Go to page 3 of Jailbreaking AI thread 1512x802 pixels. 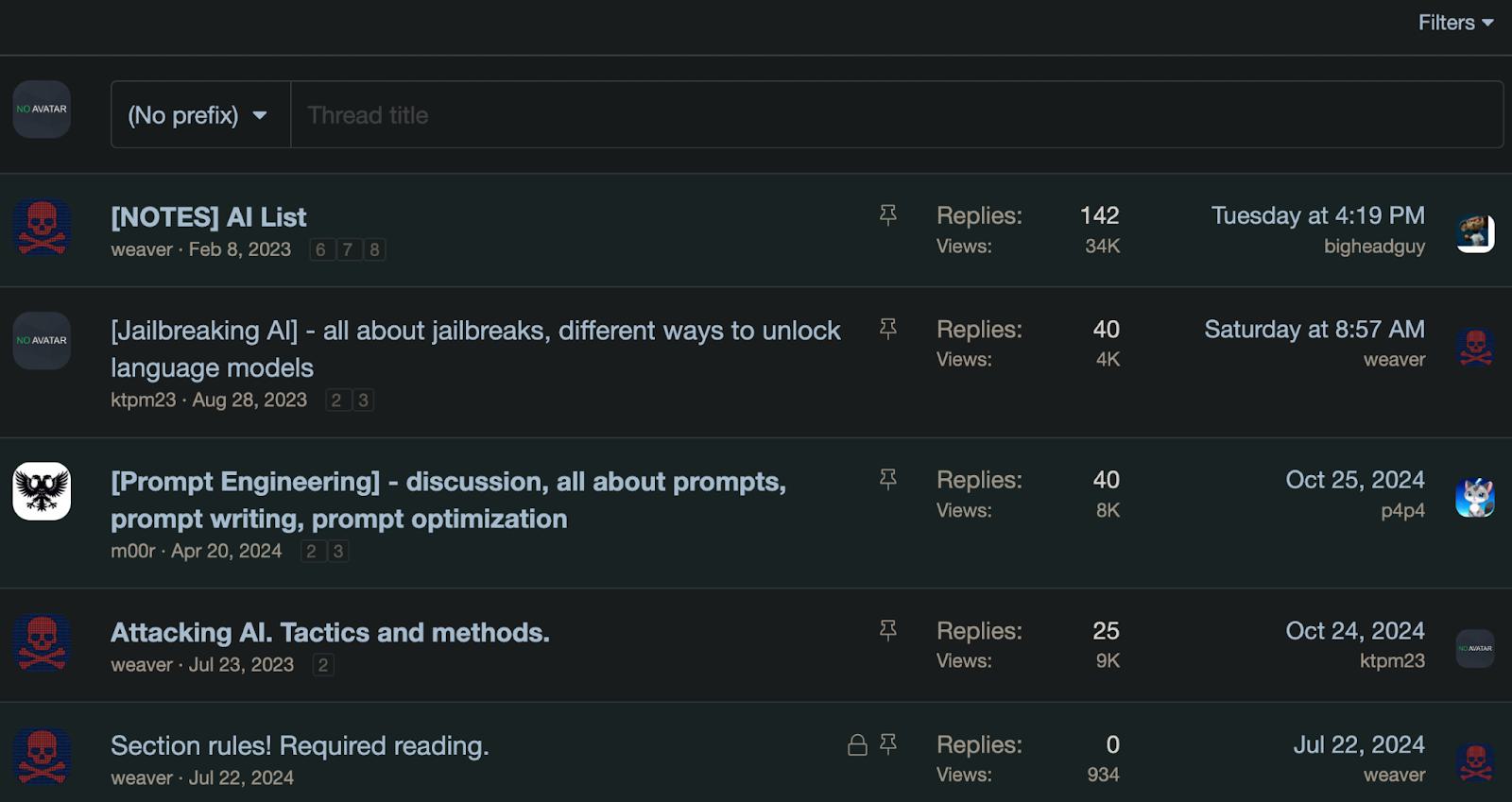[363, 400]
